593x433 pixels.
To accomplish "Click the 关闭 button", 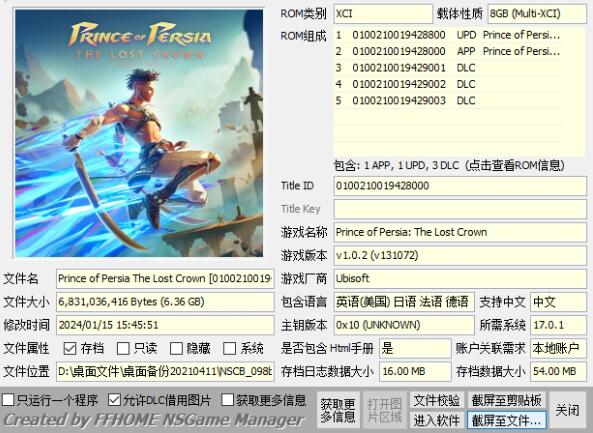I will (x=568, y=410).
